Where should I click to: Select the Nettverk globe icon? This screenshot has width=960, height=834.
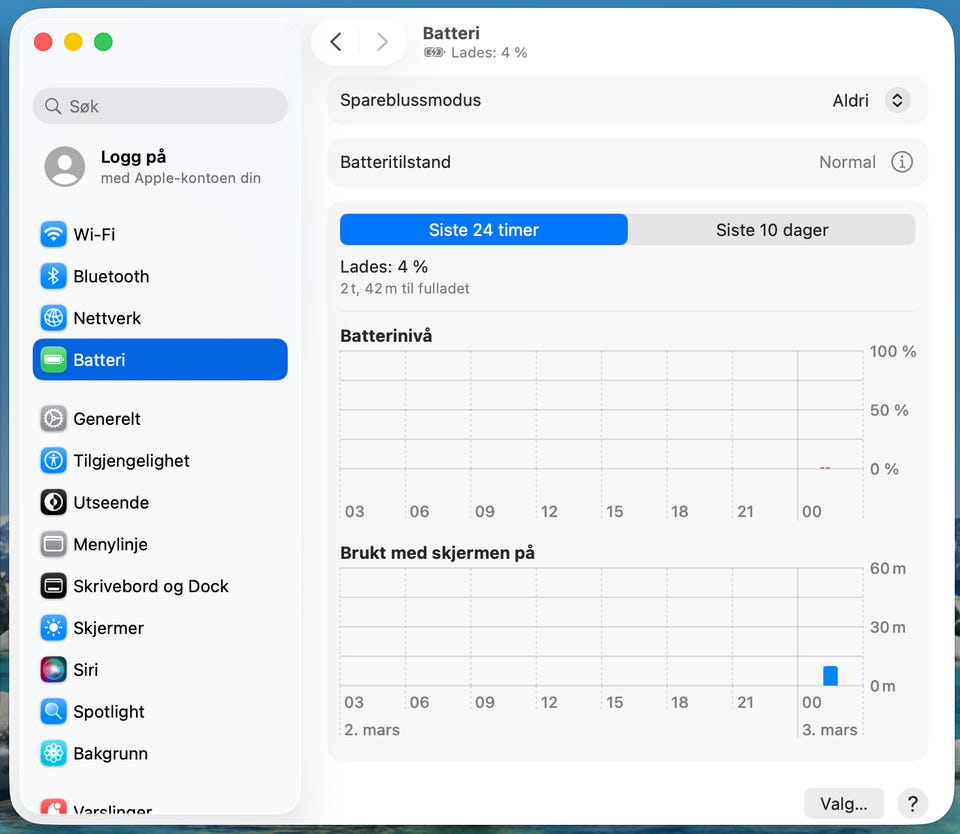click(53, 319)
